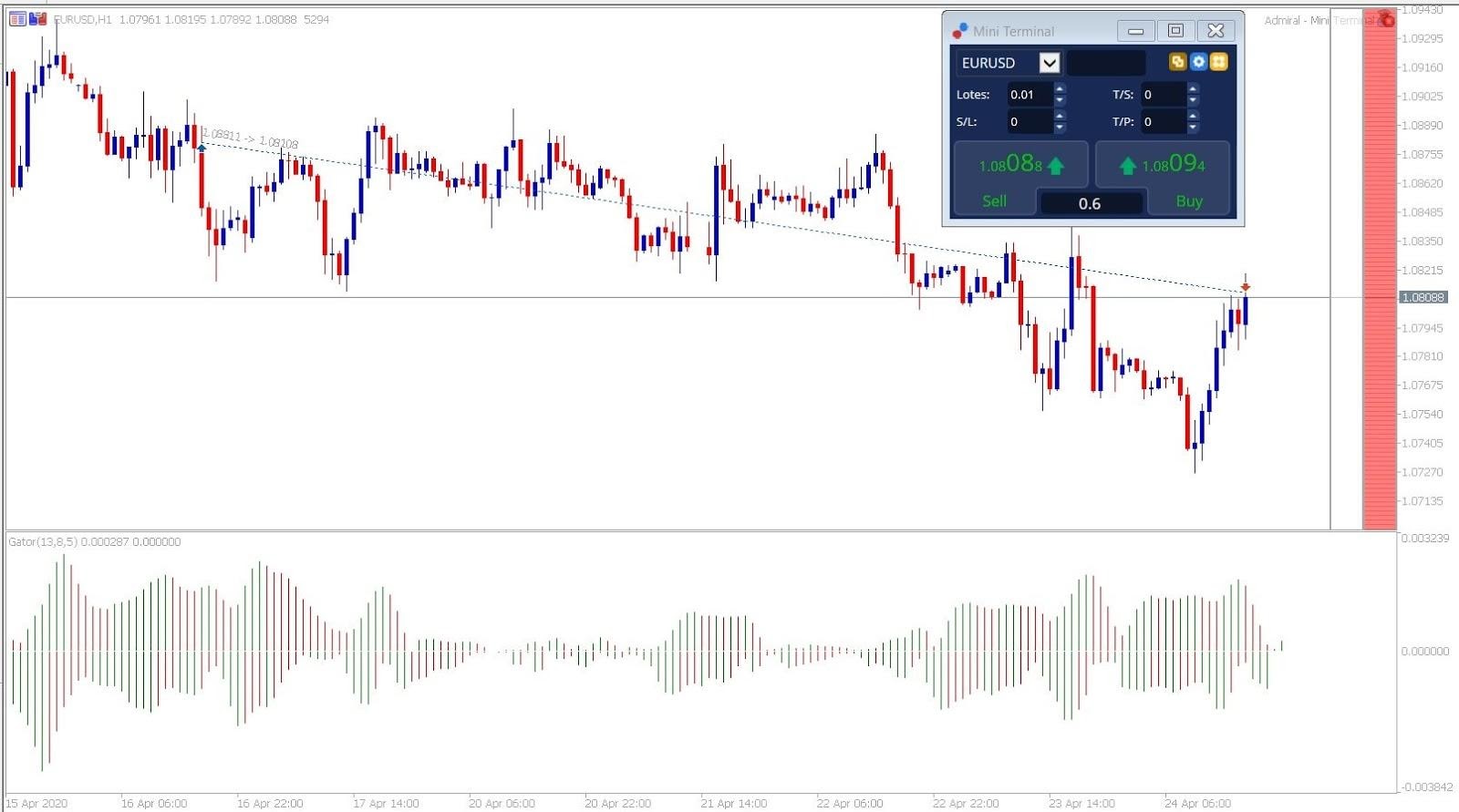Click the Lotes input field showing 0.01

(x=1030, y=95)
